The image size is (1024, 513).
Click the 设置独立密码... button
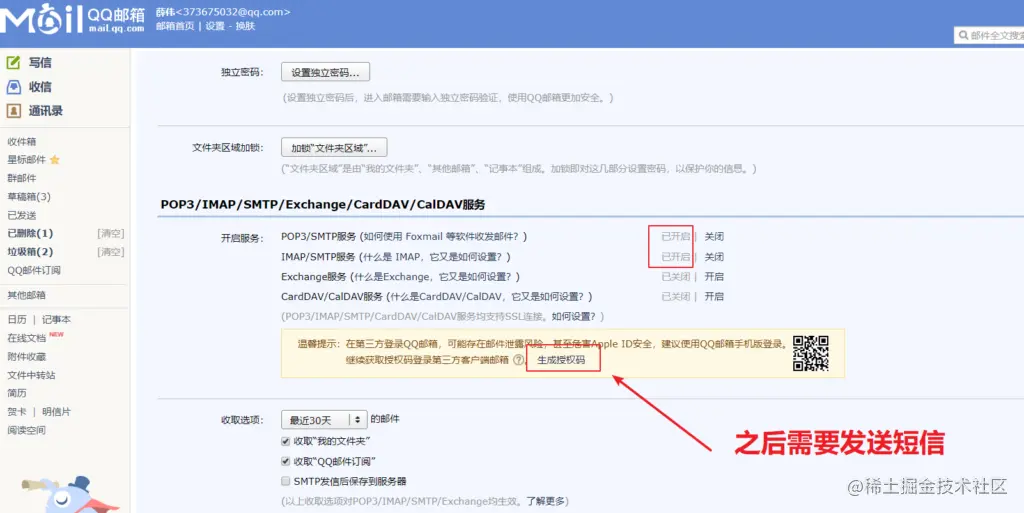coord(325,72)
